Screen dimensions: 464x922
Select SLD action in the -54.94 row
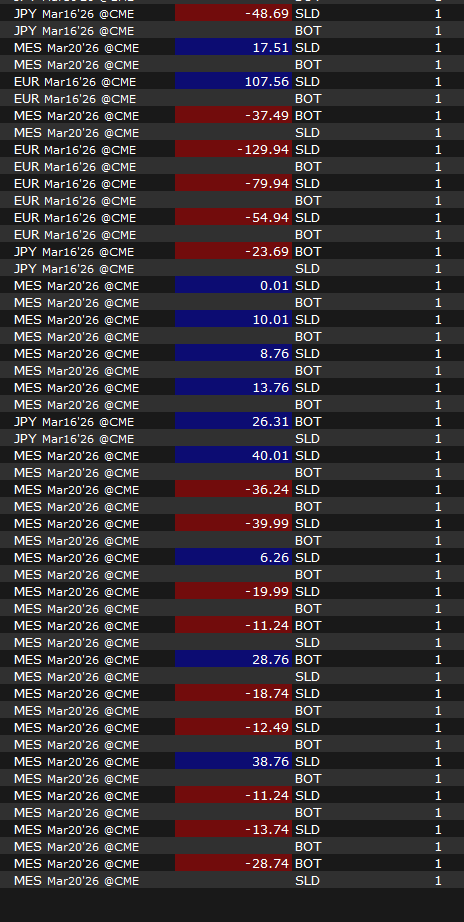[x=308, y=218]
